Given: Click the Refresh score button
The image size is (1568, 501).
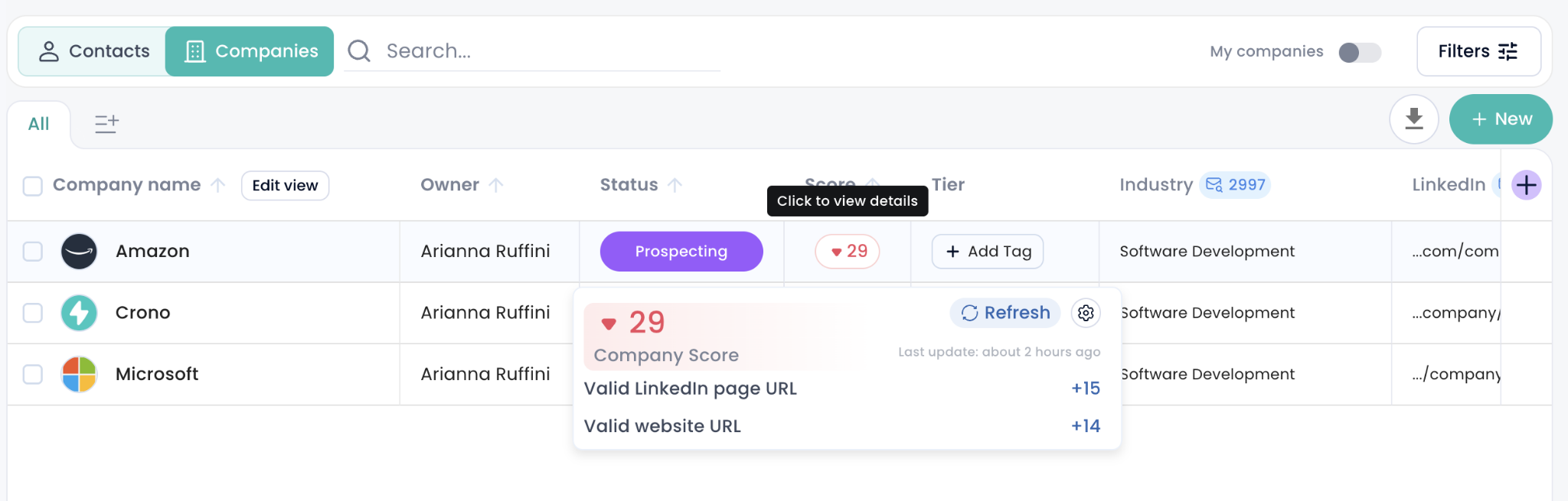Looking at the screenshot, I should [x=1005, y=313].
